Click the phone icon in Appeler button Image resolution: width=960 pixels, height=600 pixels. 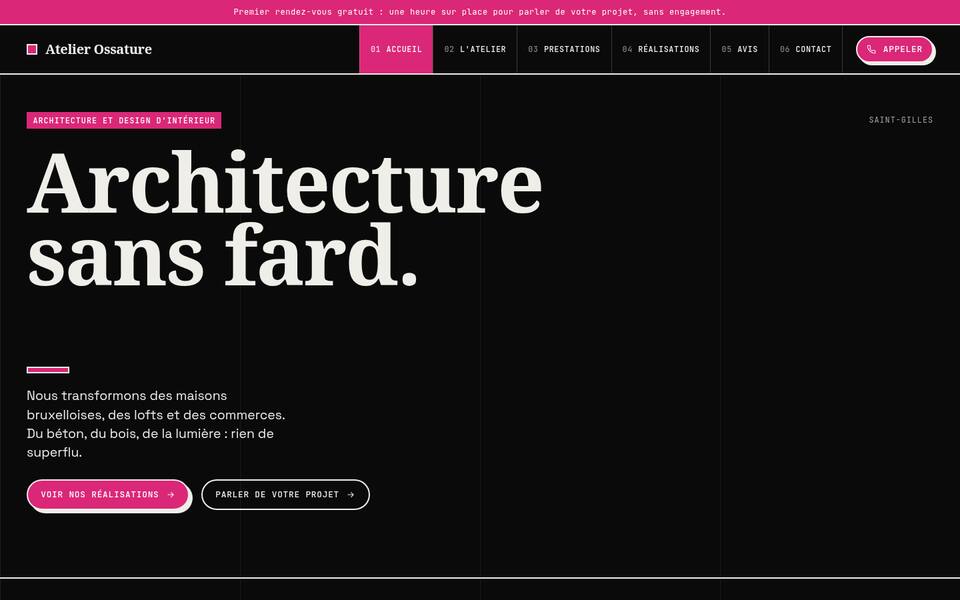(871, 50)
